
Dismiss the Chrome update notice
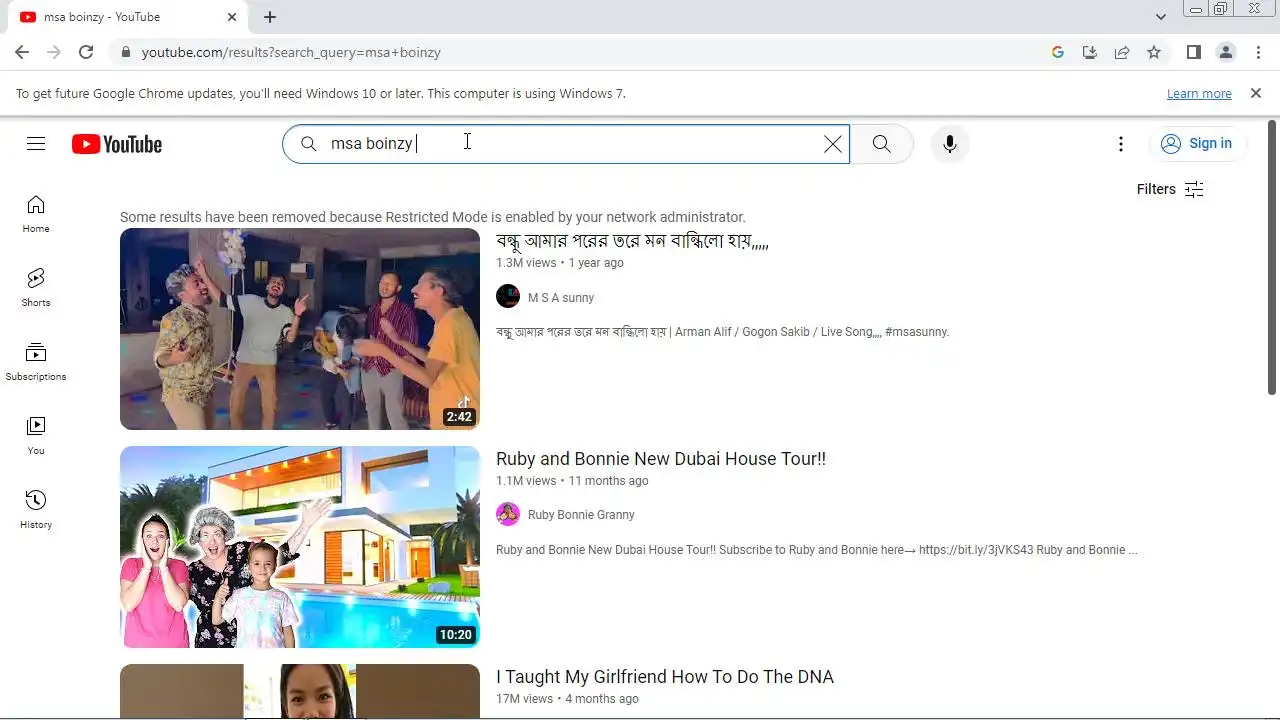pos(1256,93)
